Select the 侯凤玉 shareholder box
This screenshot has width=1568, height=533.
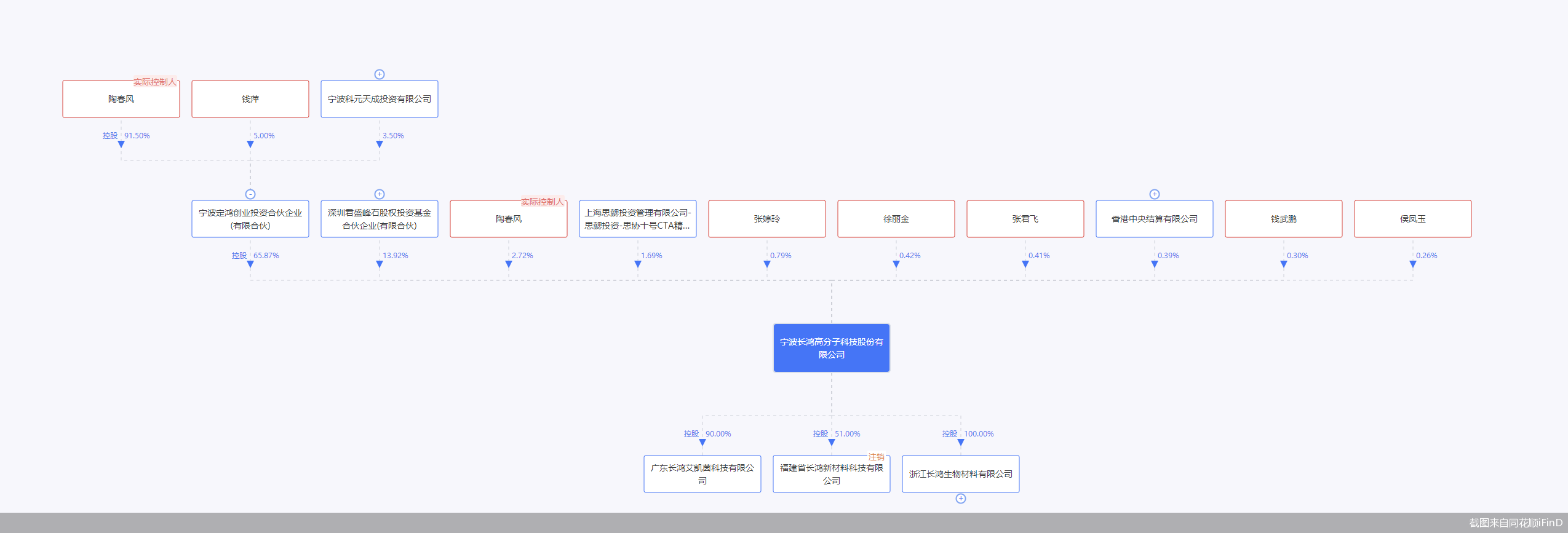tap(1413, 219)
